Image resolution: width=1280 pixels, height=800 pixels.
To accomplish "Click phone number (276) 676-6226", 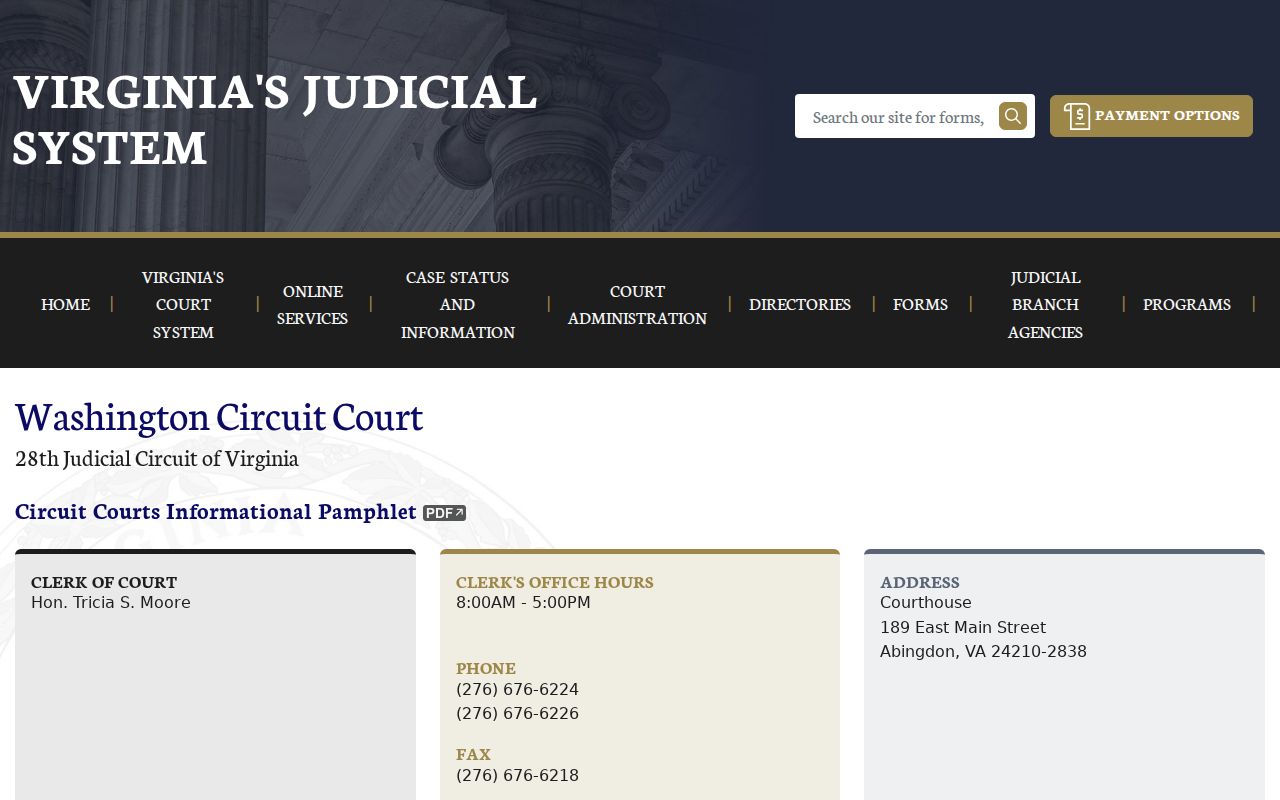I will coord(517,713).
